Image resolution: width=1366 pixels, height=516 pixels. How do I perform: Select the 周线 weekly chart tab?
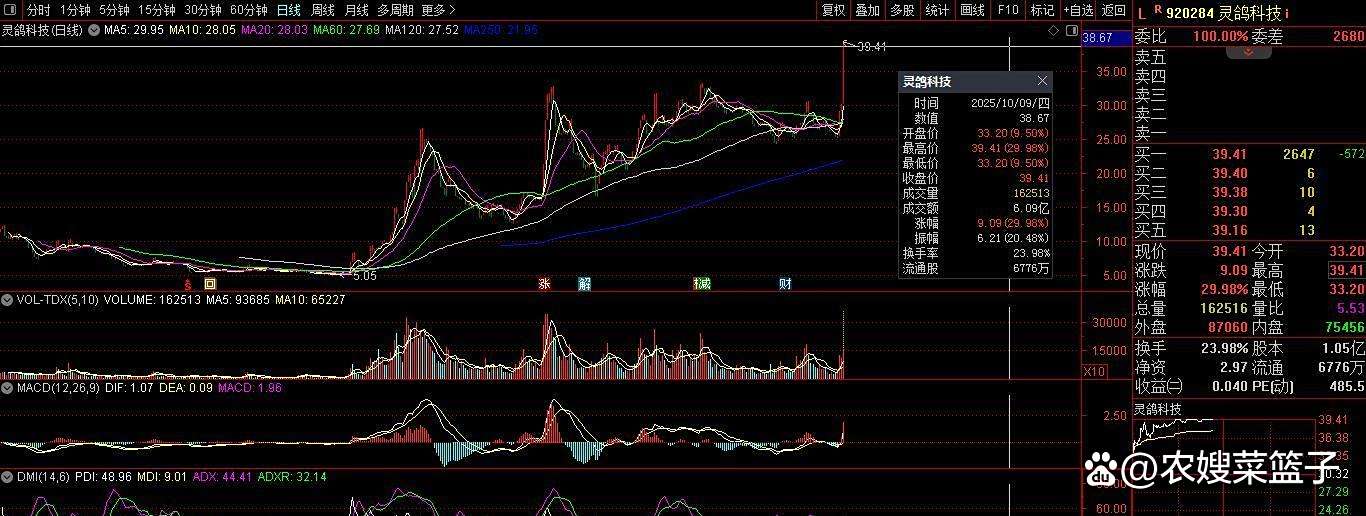pyautogui.click(x=323, y=10)
